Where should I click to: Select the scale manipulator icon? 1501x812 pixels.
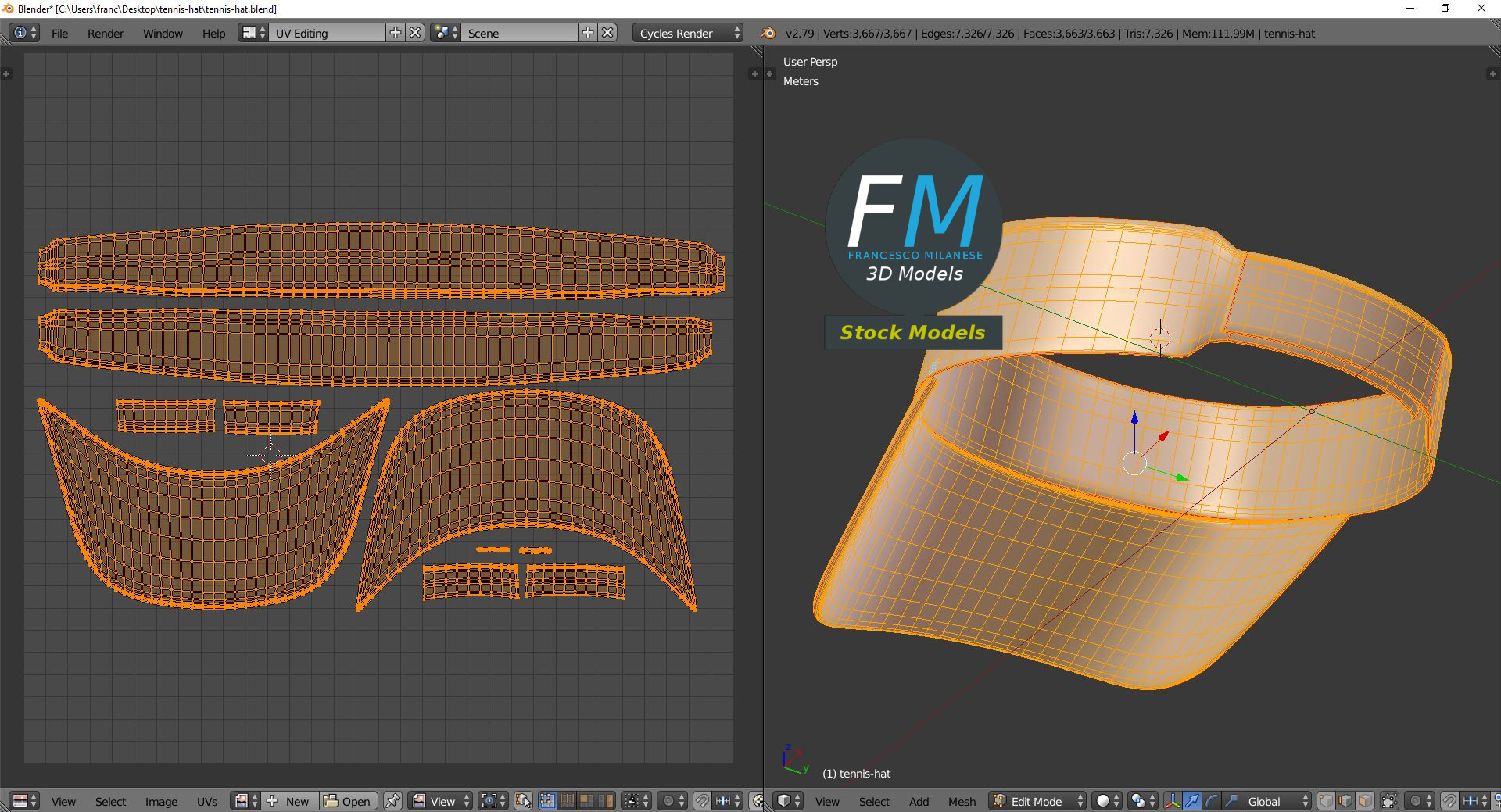pyautogui.click(x=1231, y=801)
